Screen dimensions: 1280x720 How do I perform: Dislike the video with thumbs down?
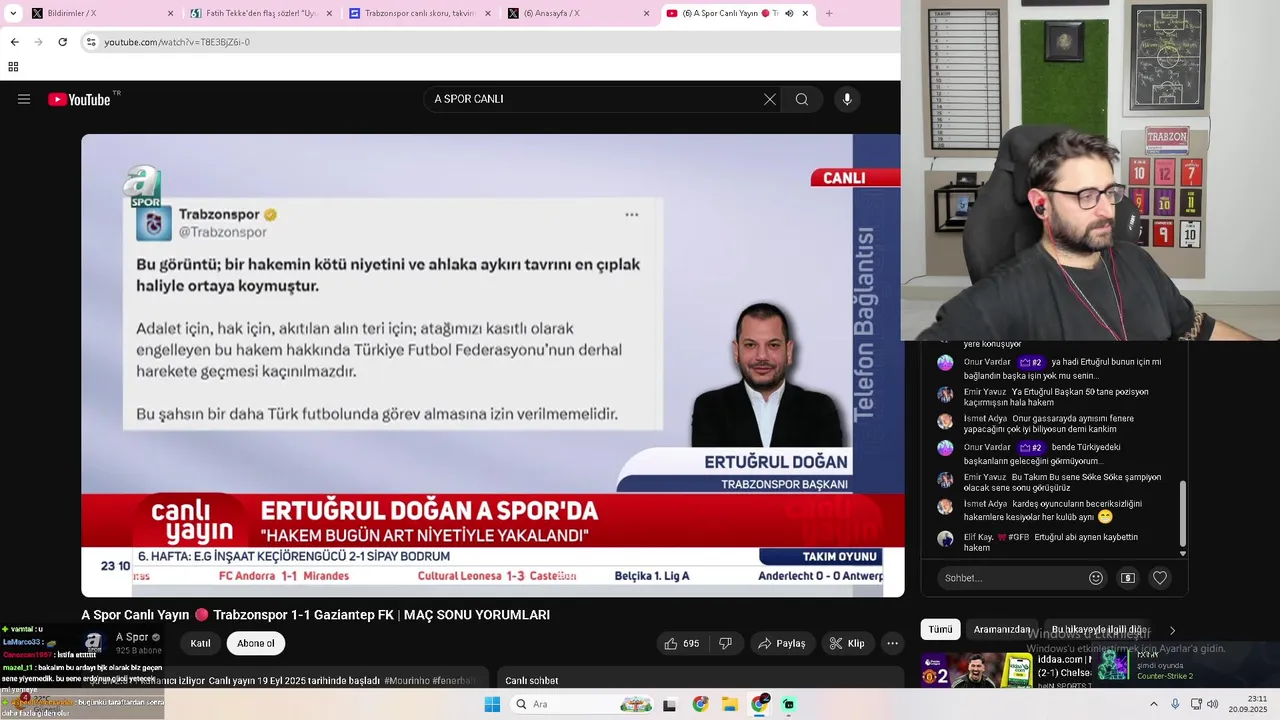point(726,643)
